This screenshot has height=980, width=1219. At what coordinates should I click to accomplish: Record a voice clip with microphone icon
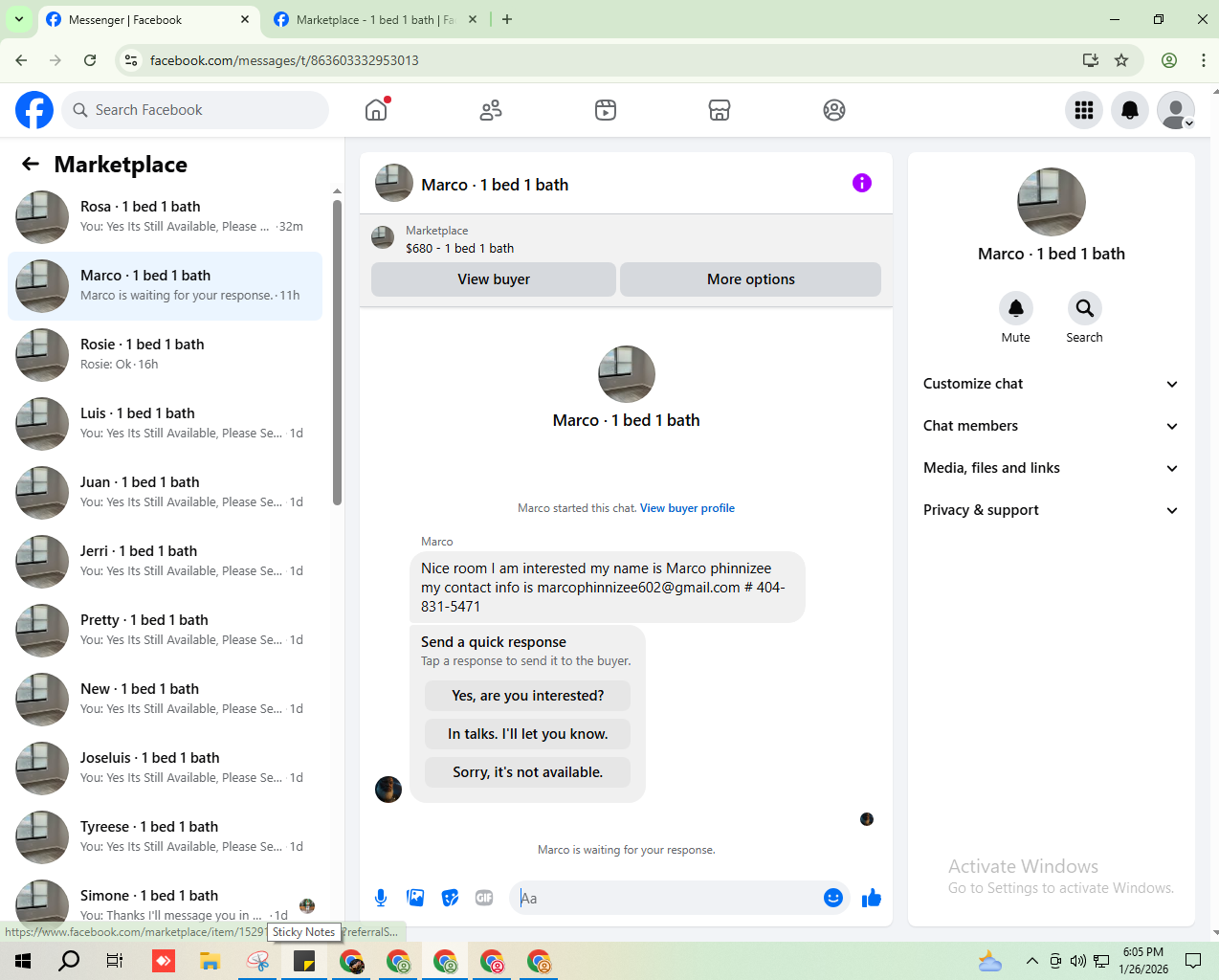pos(381,898)
